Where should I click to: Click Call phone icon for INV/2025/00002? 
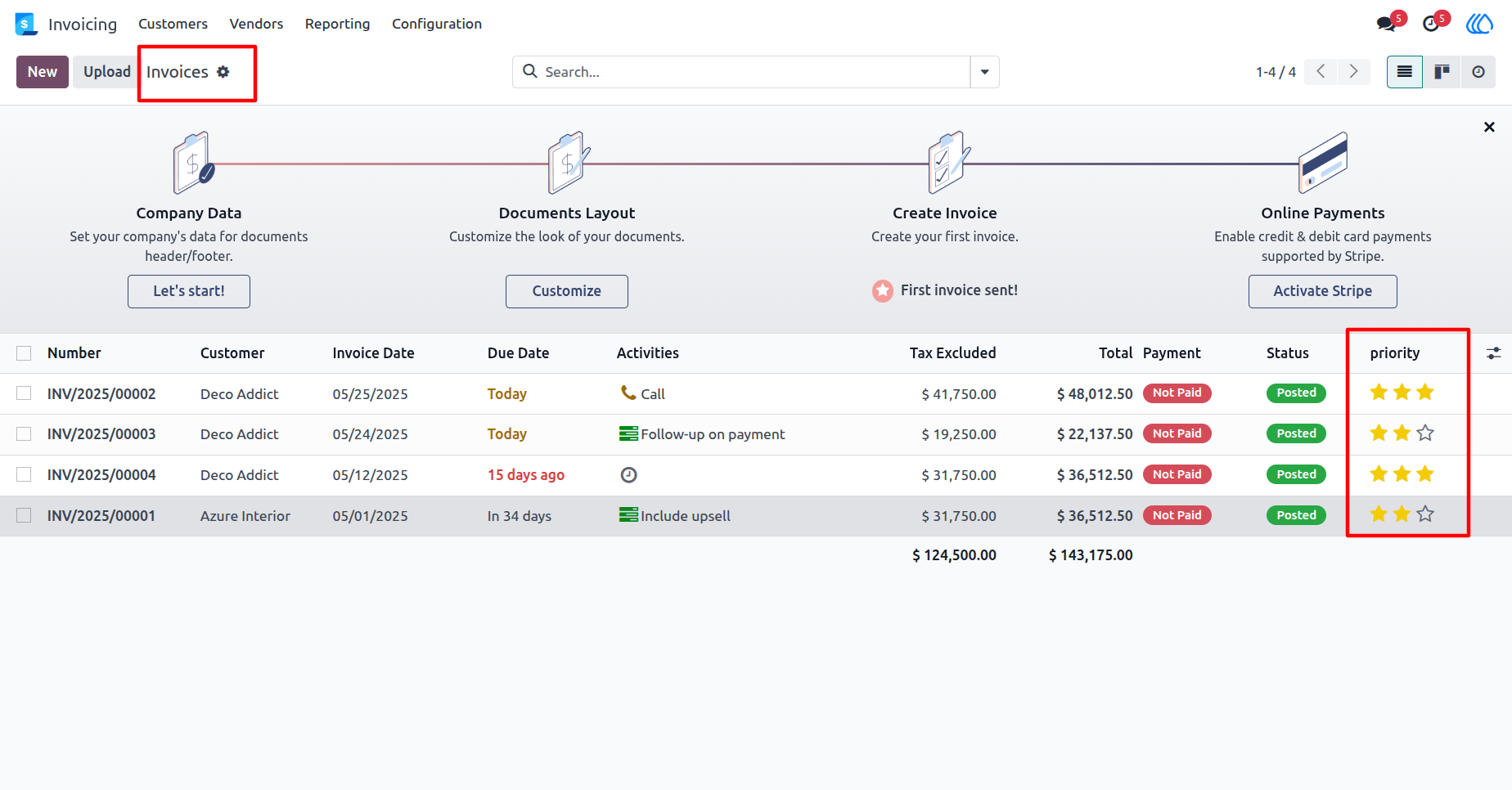click(628, 393)
